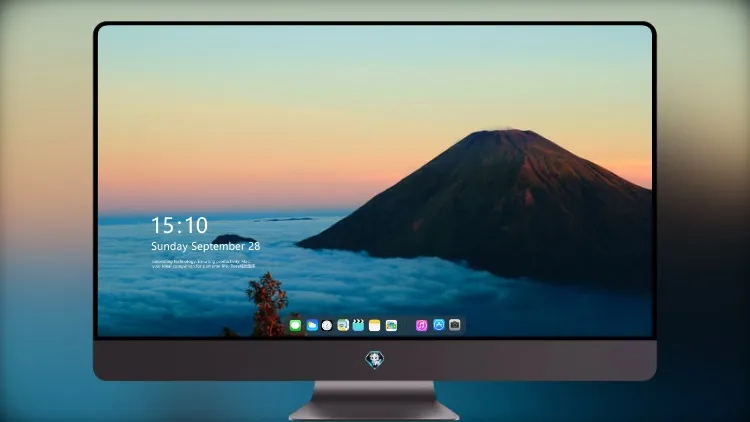Launch the pink Music app icon
The image size is (750, 422).
point(421,325)
